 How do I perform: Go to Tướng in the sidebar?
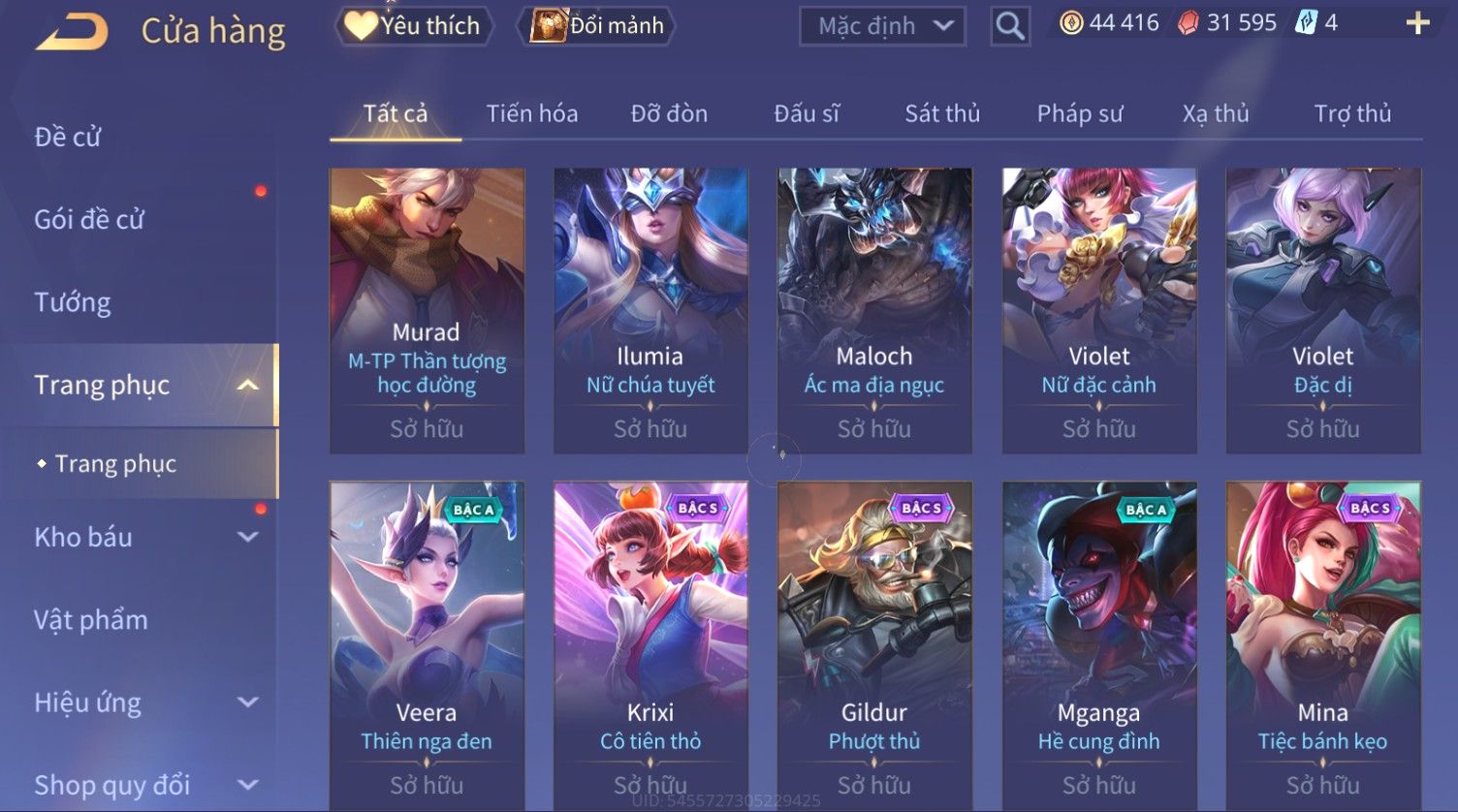pyautogui.click(x=73, y=302)
